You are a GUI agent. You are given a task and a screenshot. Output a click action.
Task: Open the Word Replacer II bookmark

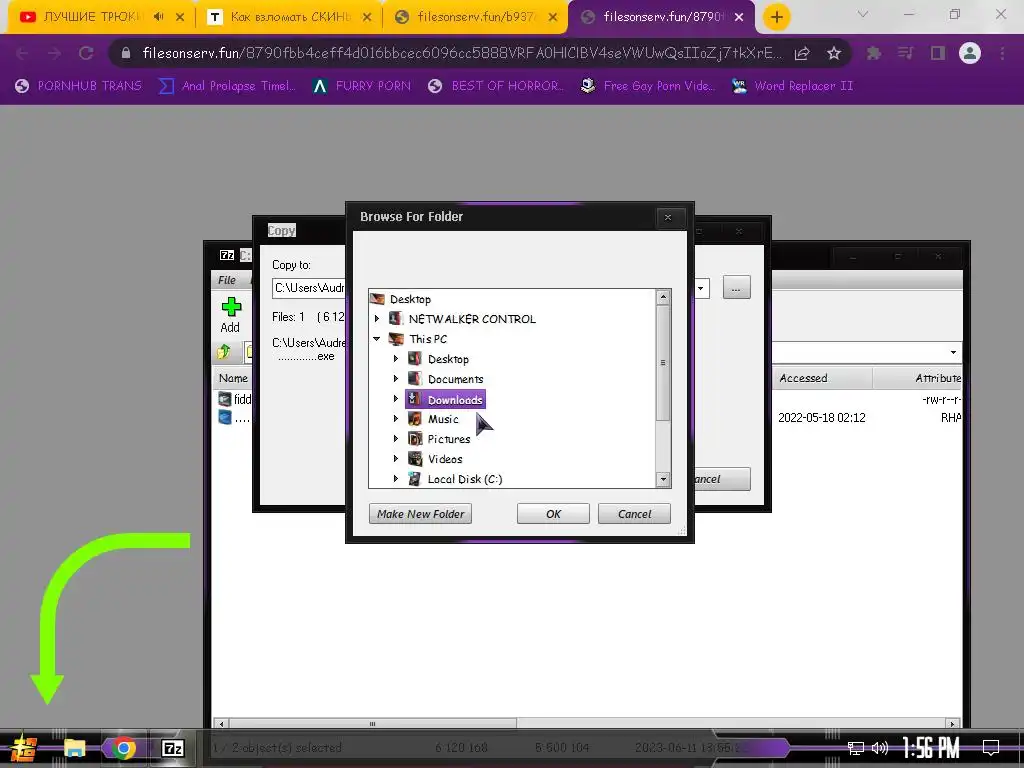point(792,86)
